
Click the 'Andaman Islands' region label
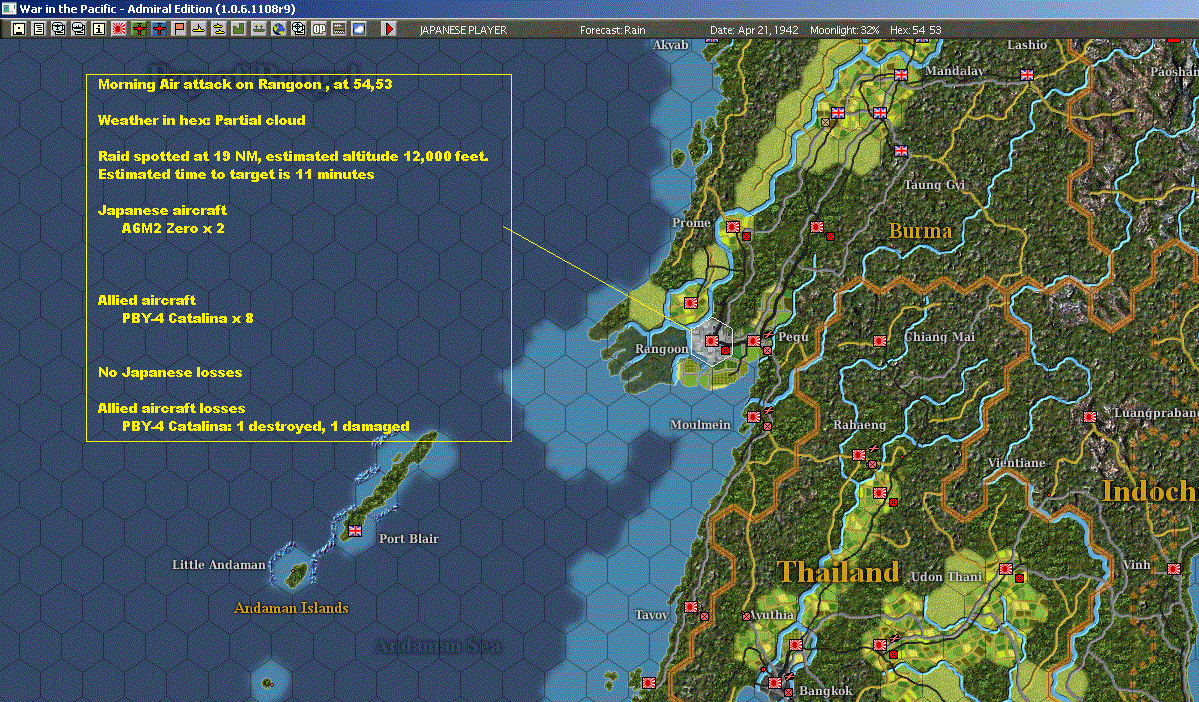[291, 608]
